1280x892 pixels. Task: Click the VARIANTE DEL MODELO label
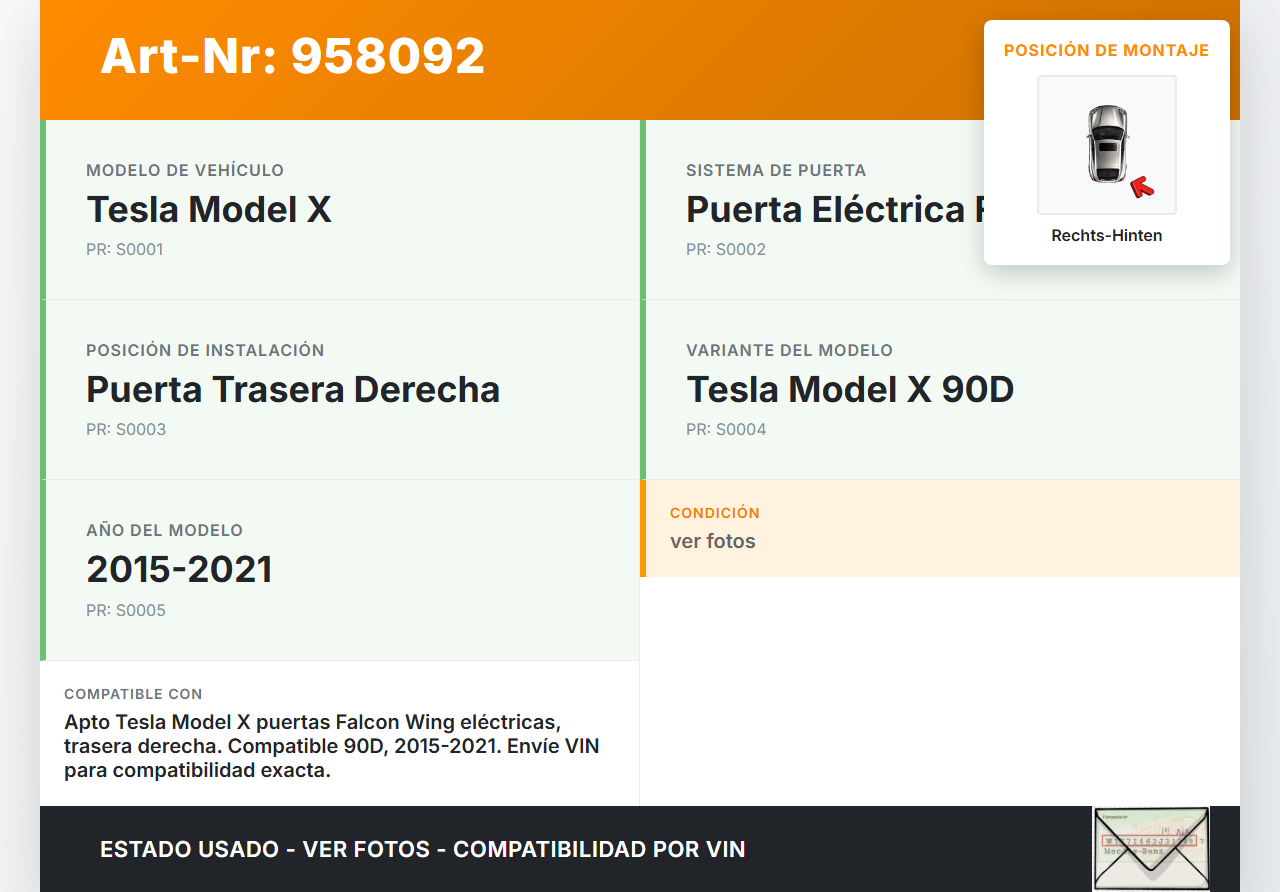tap(789, 351)
